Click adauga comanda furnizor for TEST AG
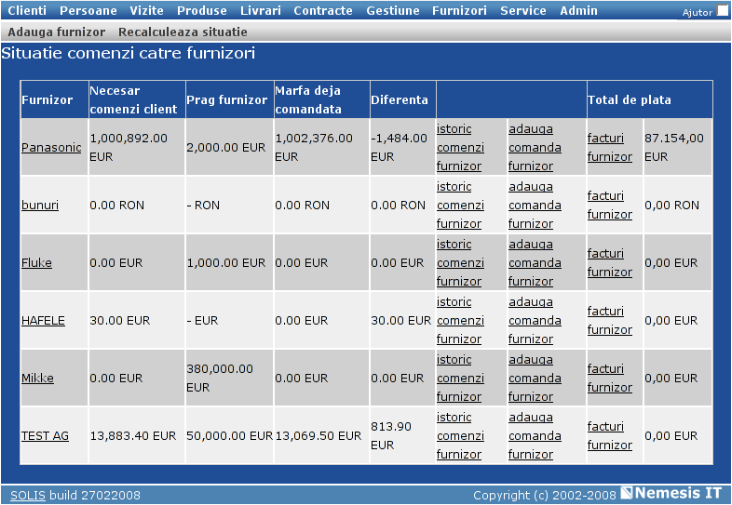This screenshot has width=732, height=505. pos(535,436)
